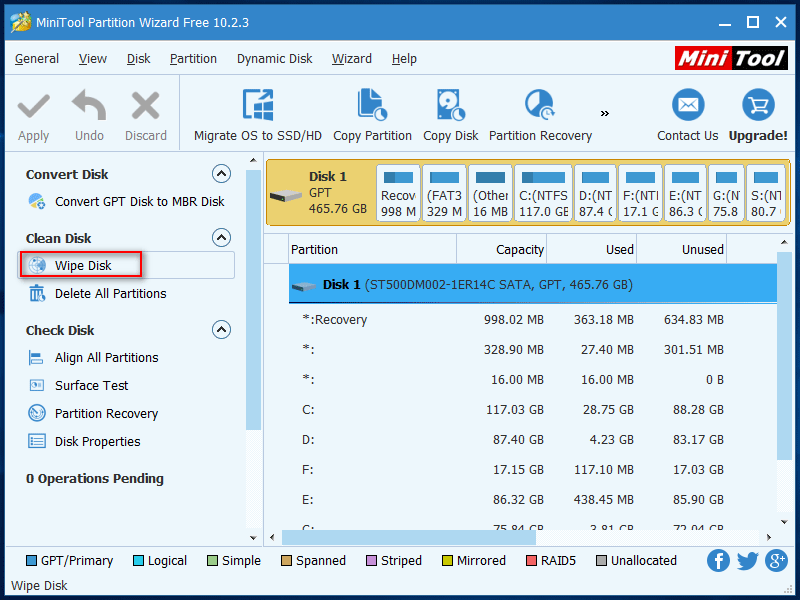
Task: Open the Facebook page icon
Action: click(718, 561)
